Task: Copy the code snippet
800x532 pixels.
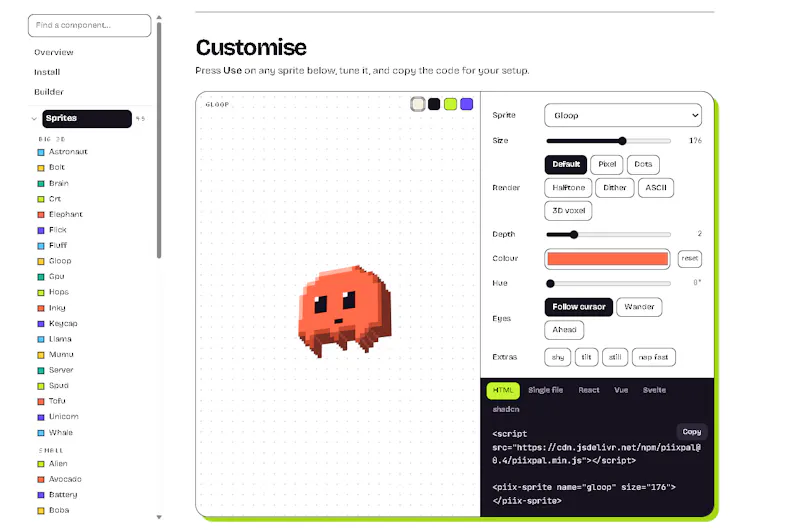Action: tap(692, 432)
